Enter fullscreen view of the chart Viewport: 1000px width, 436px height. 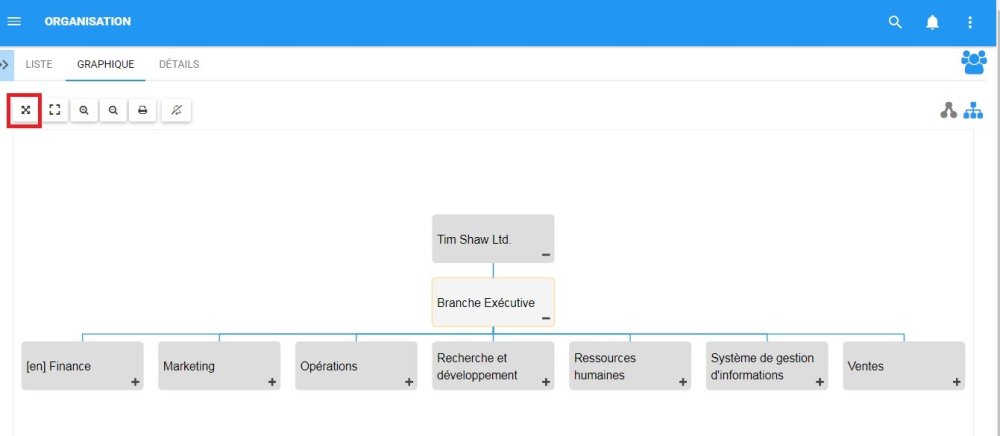(55, 110)
